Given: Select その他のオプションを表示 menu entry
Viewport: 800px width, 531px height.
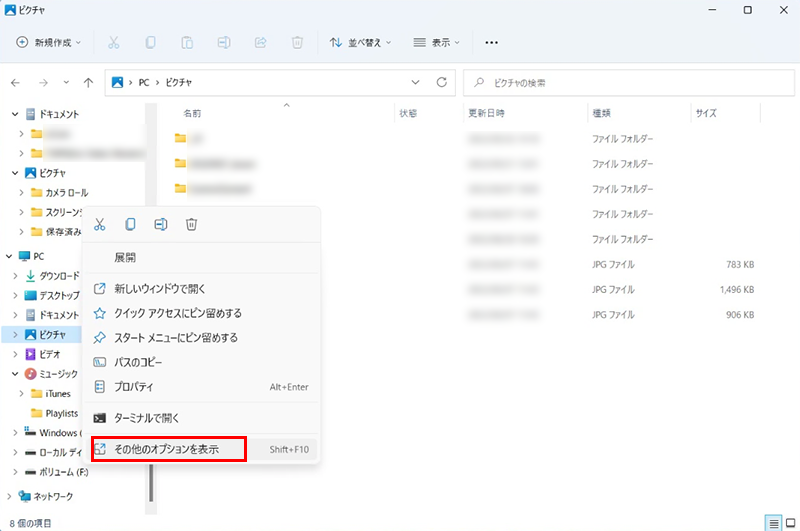Looking at the screenshot, I should tap(167, 449).
